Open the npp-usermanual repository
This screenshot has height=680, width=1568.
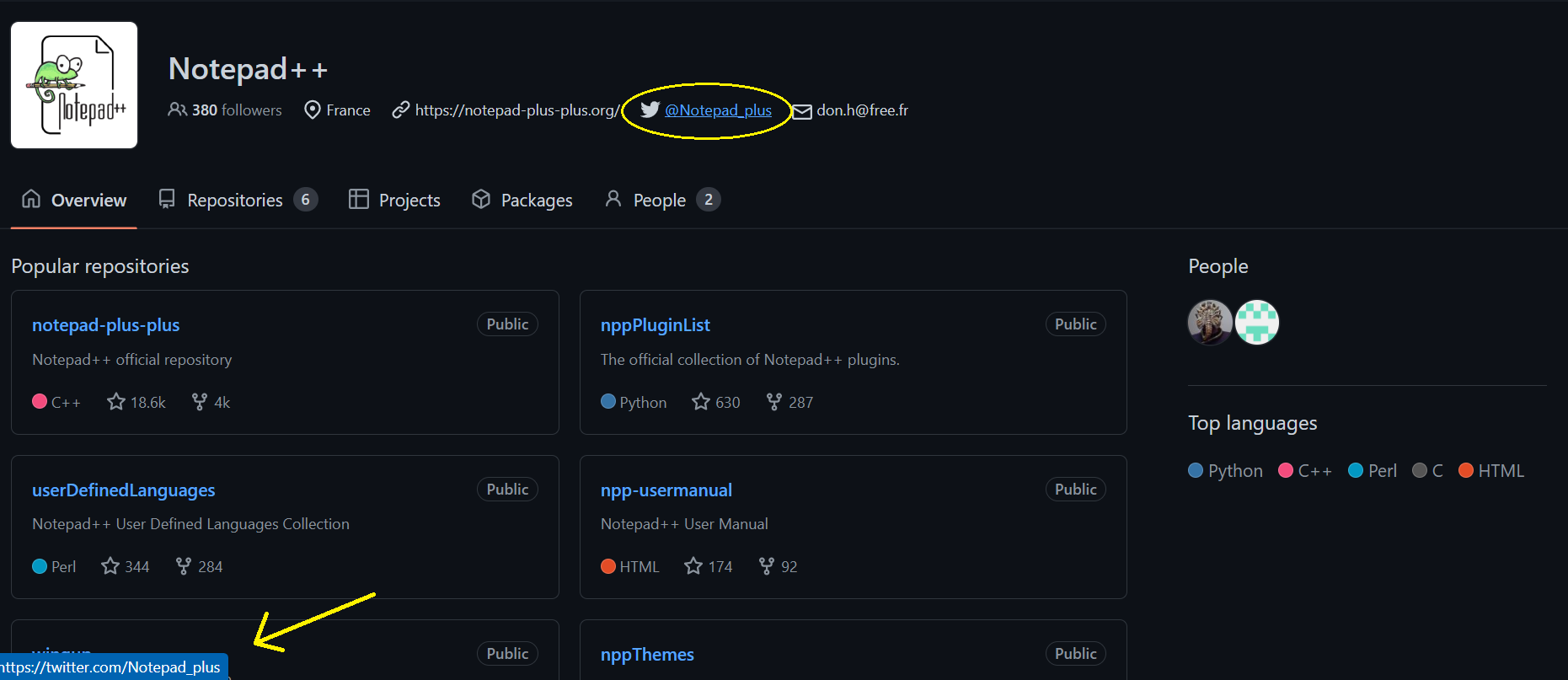[666, 490]
